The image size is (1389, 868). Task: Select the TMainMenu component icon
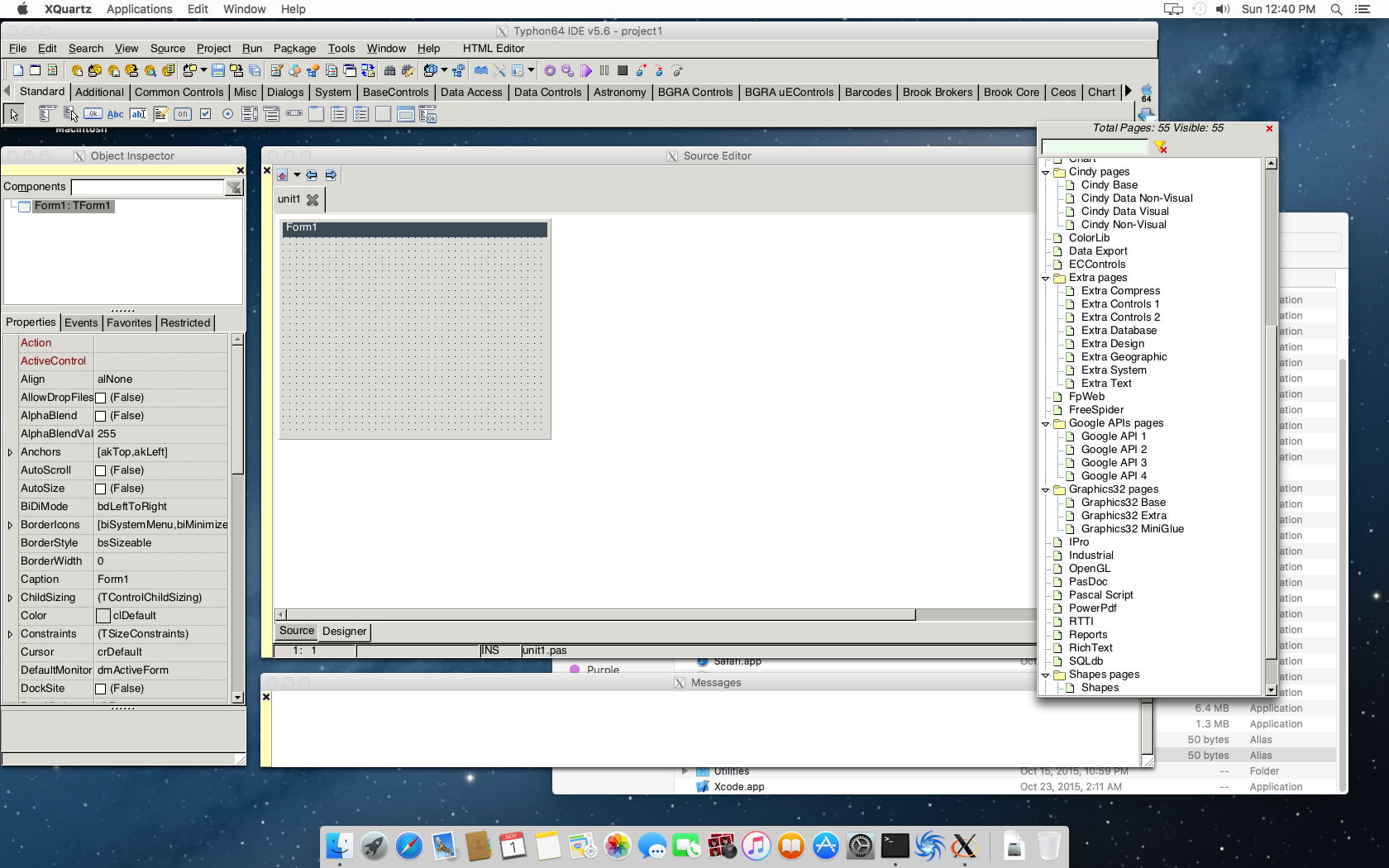tap(49, 114)
